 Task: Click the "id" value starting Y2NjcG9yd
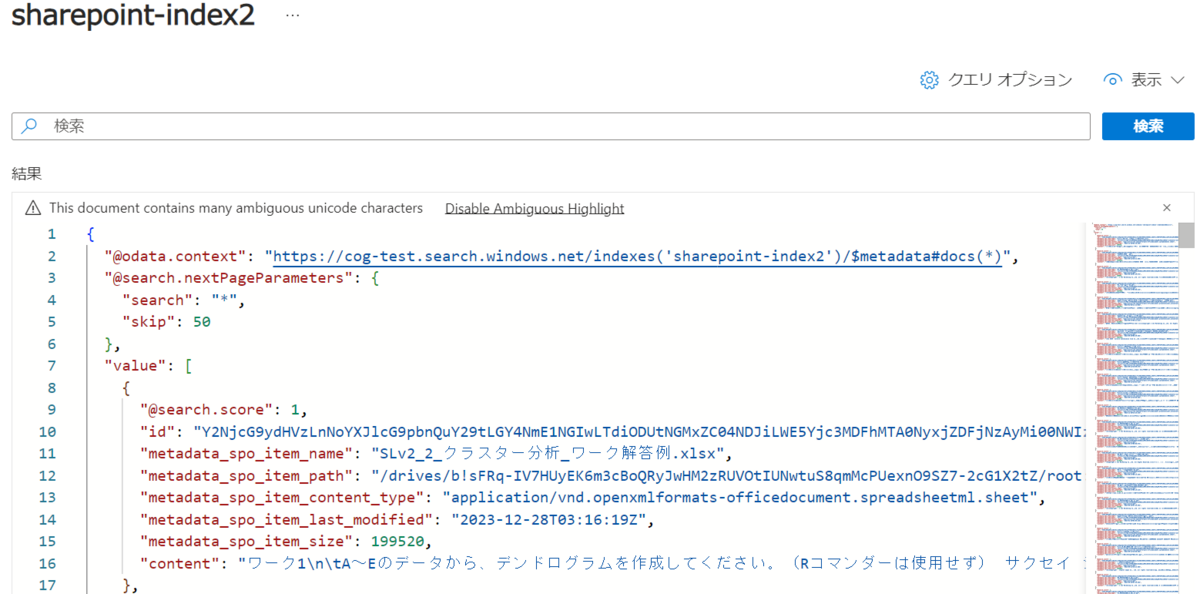[638, 432]
